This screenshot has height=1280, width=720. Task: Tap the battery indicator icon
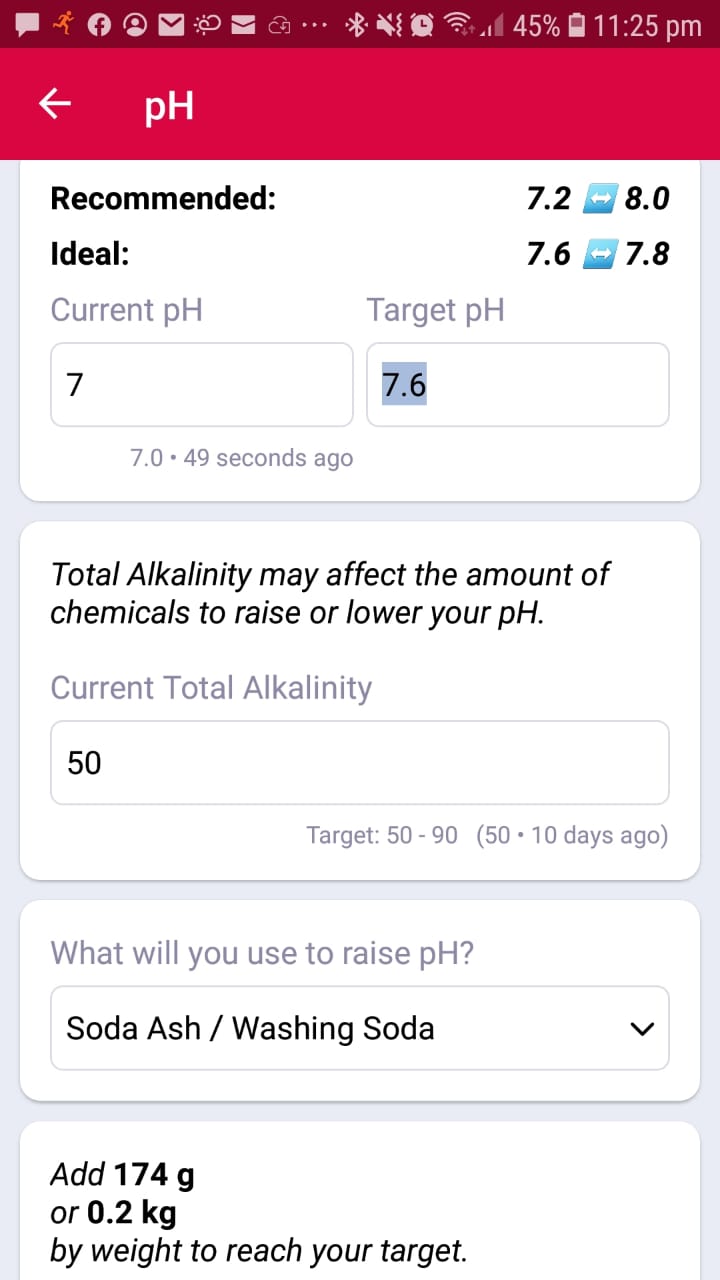[577, 26]
